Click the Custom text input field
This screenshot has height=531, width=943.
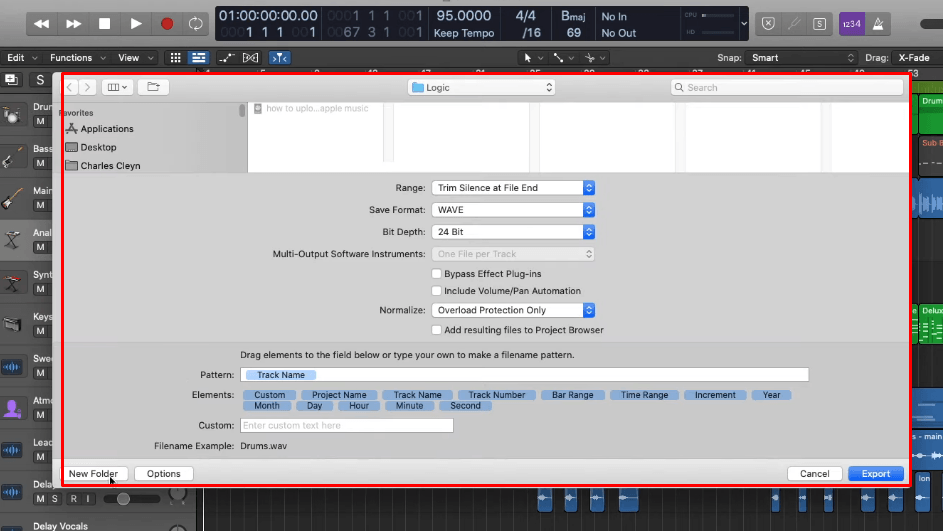pyautogui.click(x=346, y=426)
